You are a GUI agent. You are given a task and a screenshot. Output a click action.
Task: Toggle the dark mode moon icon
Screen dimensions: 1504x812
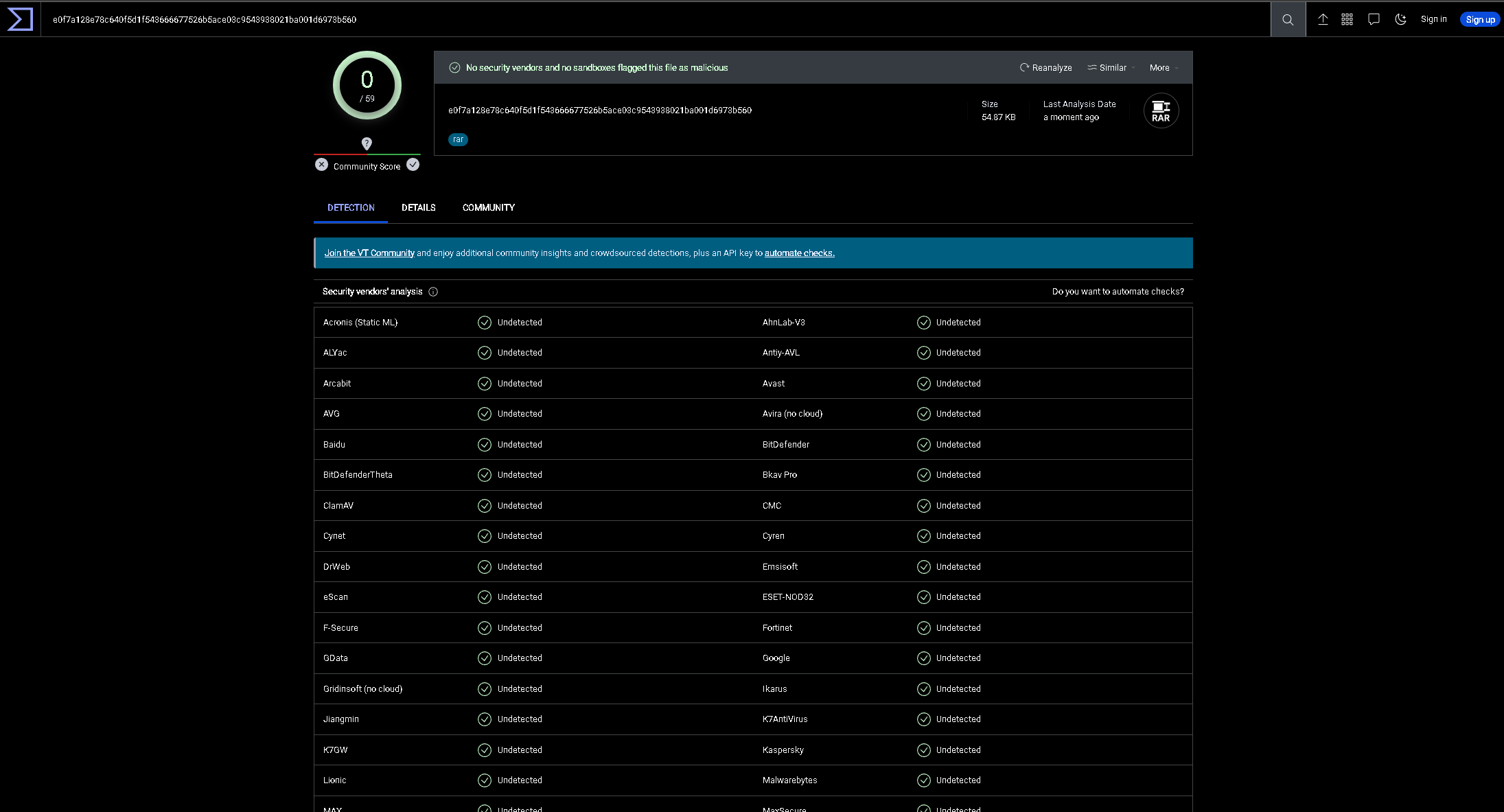pos(1400,19)
